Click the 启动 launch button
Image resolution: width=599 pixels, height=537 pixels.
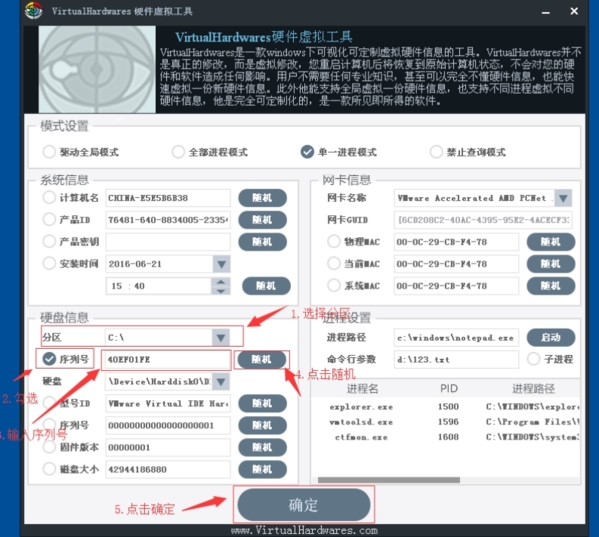pyautogui.click(x=551, y=337)
